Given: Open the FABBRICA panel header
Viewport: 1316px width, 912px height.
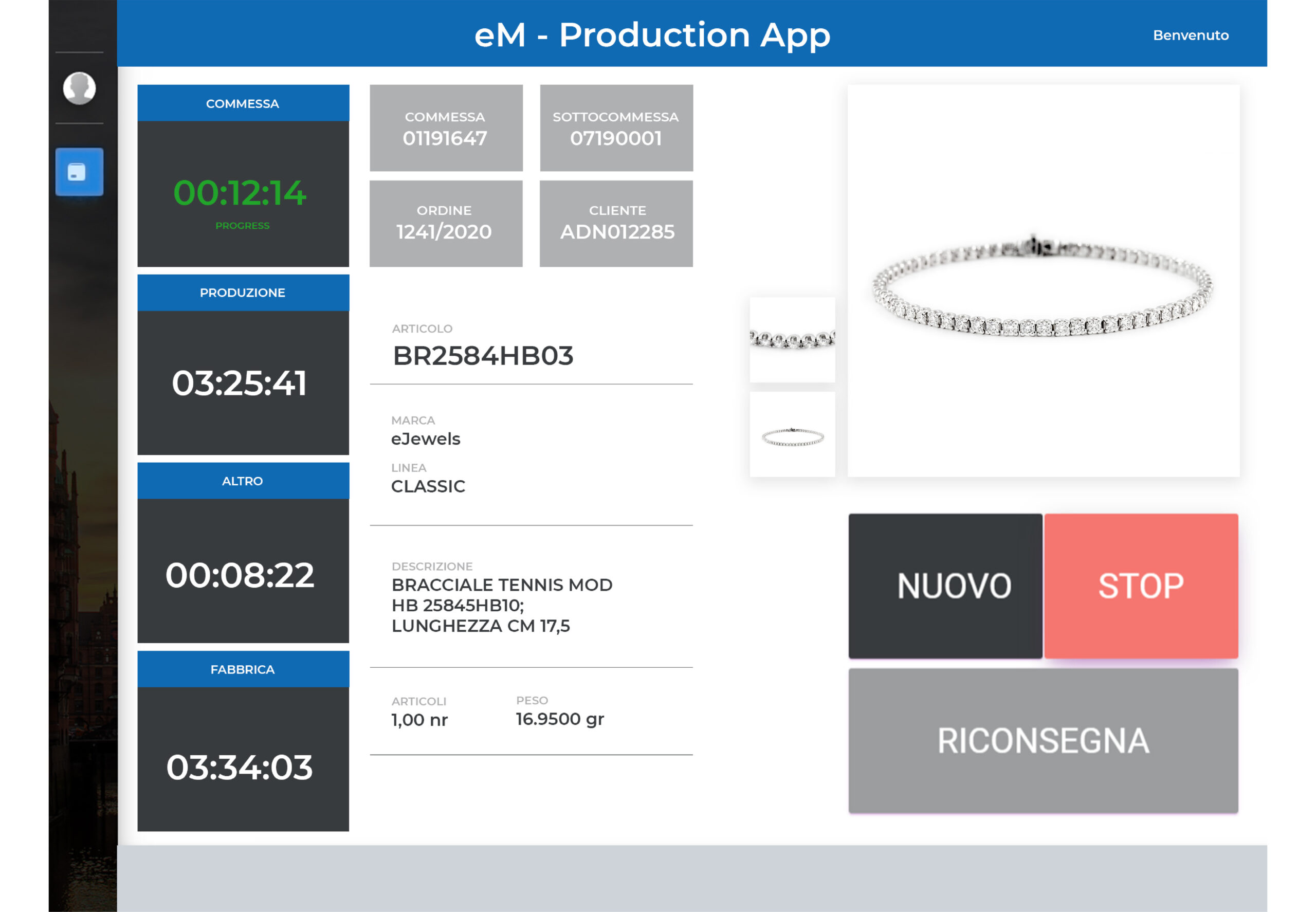Looking at the screenshot, I should pos(243,669).
